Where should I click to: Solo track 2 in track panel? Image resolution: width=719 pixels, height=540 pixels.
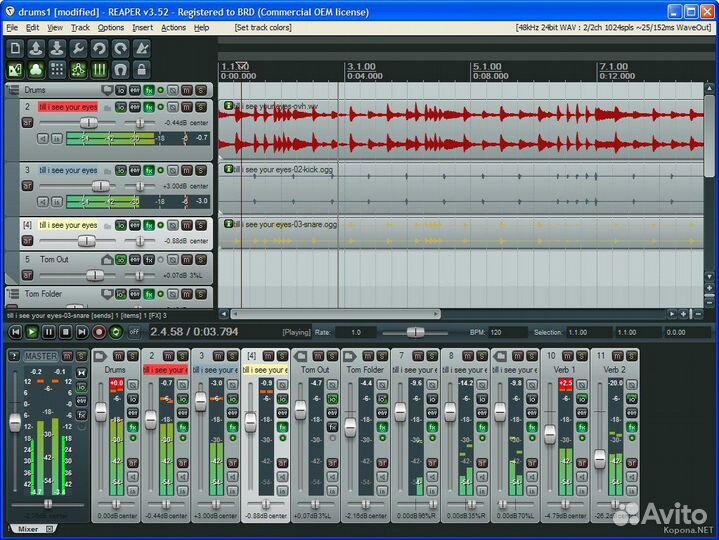click(201, 107)
